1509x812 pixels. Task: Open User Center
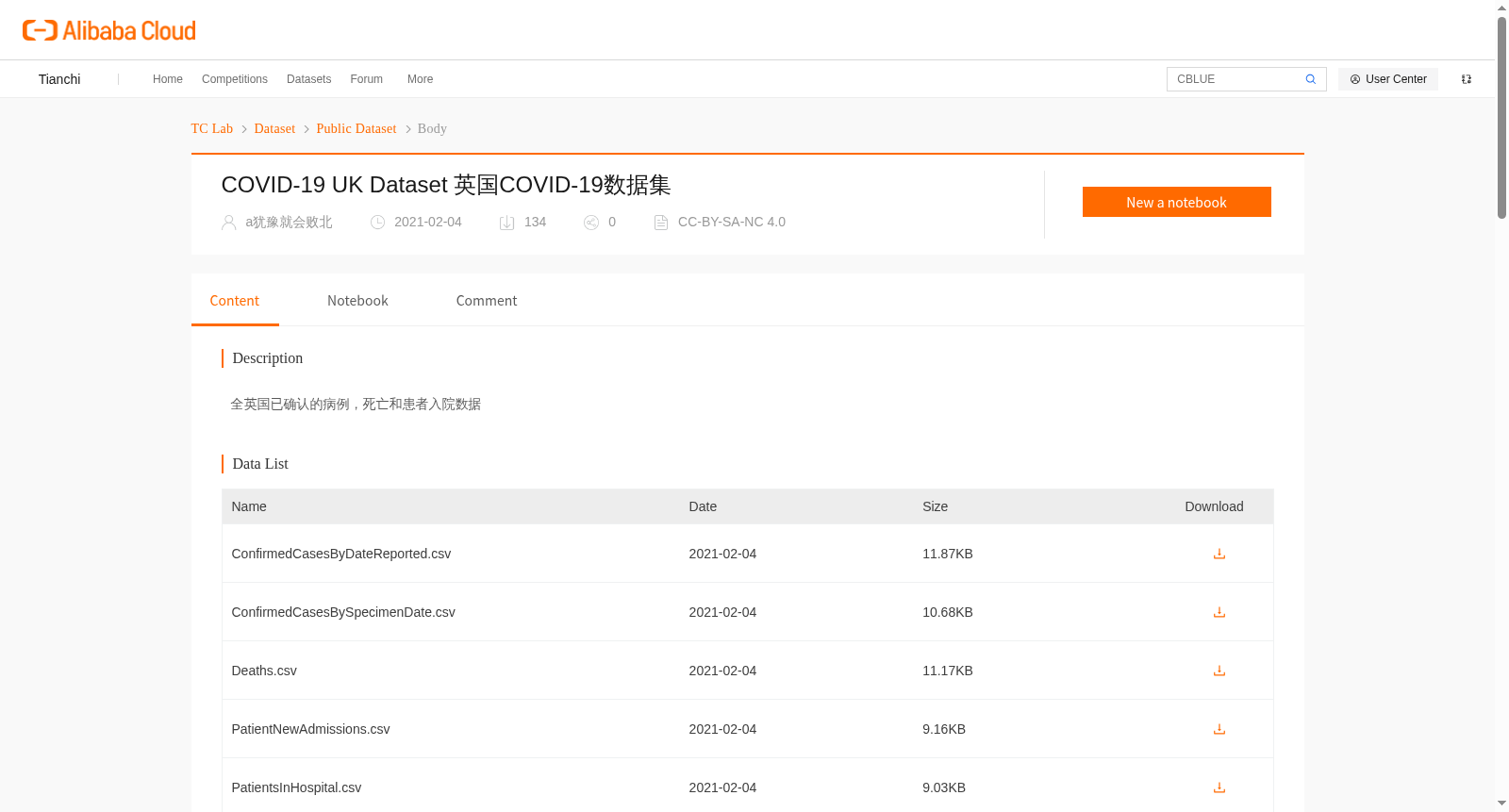pos(1388,79)
